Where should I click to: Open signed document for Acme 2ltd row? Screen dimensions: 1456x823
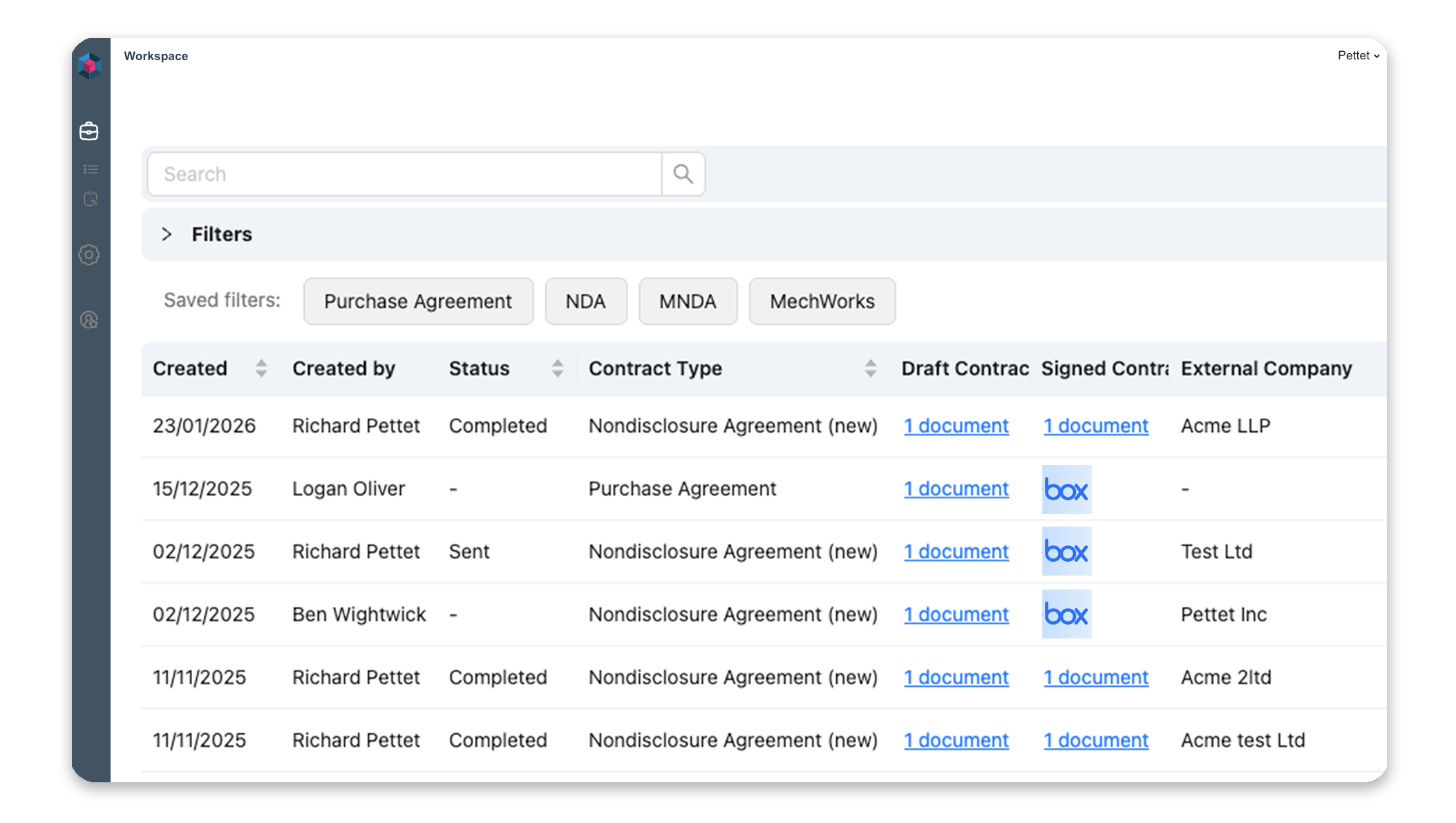coord(1096,677)
